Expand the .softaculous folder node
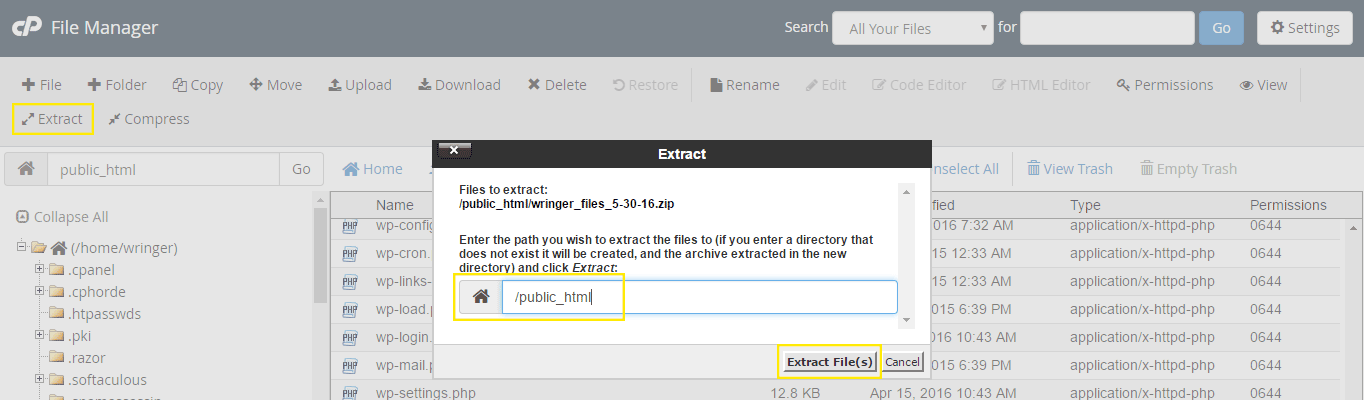The height and width of the screenshot is (400, 1364). 40,379
